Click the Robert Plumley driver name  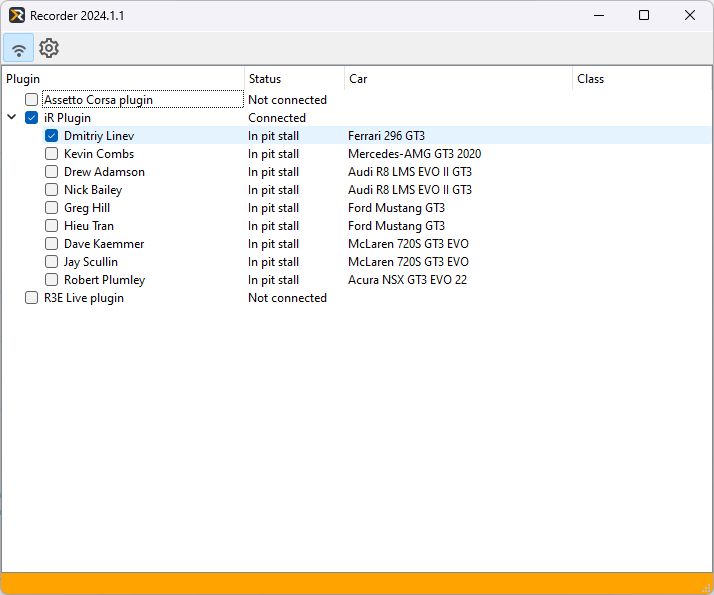pos(104,280)
